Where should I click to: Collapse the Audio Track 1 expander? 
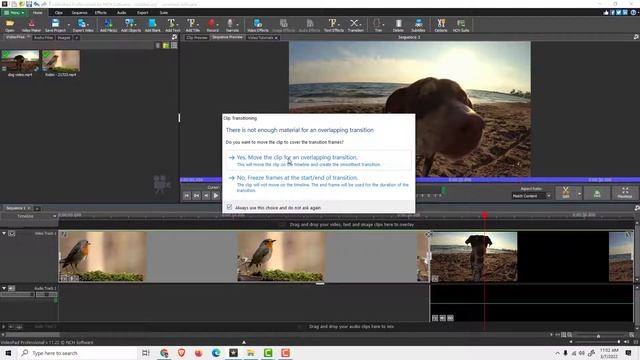point(4,288)
